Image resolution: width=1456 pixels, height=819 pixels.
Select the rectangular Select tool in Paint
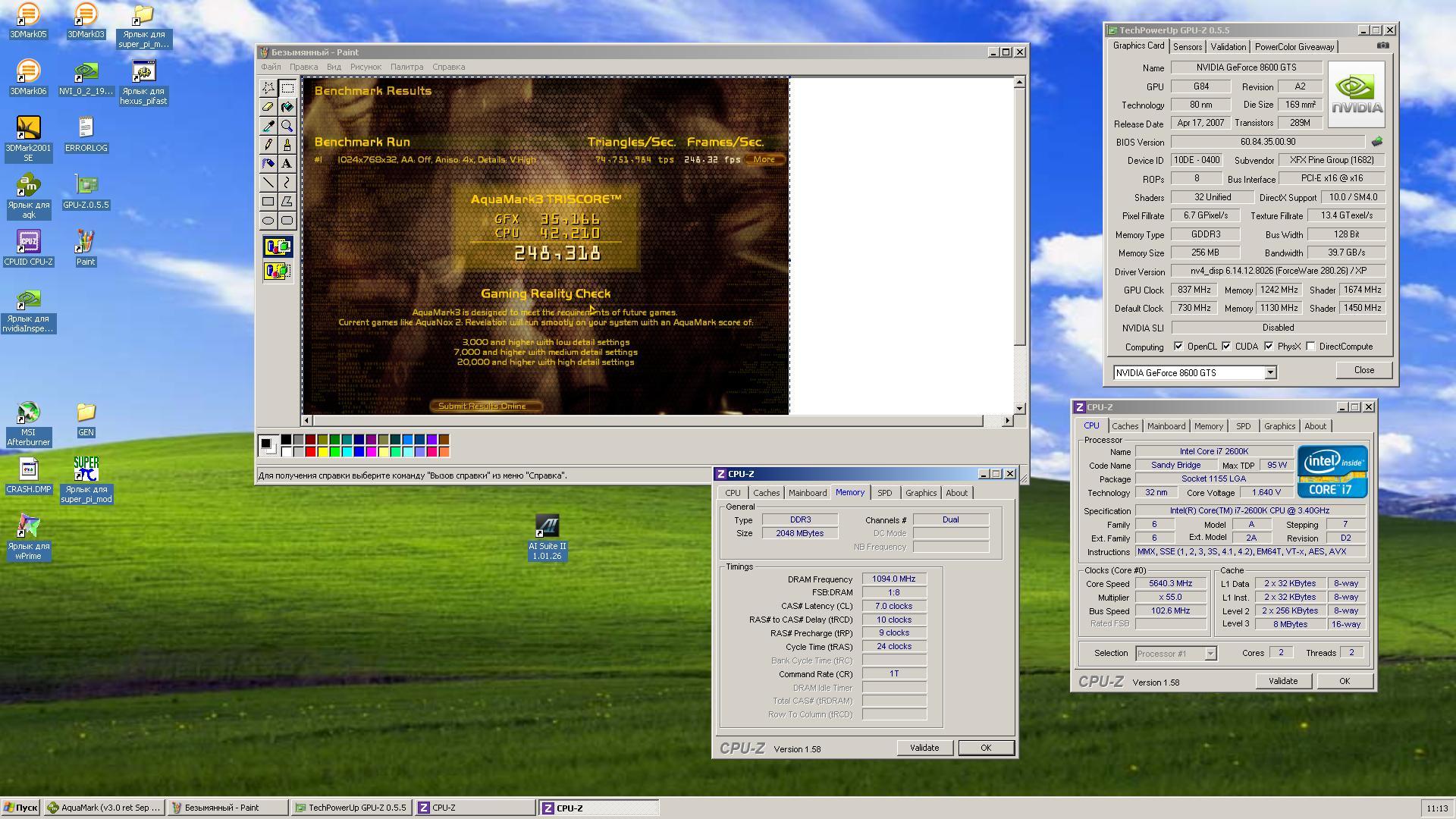pos(287,88)
